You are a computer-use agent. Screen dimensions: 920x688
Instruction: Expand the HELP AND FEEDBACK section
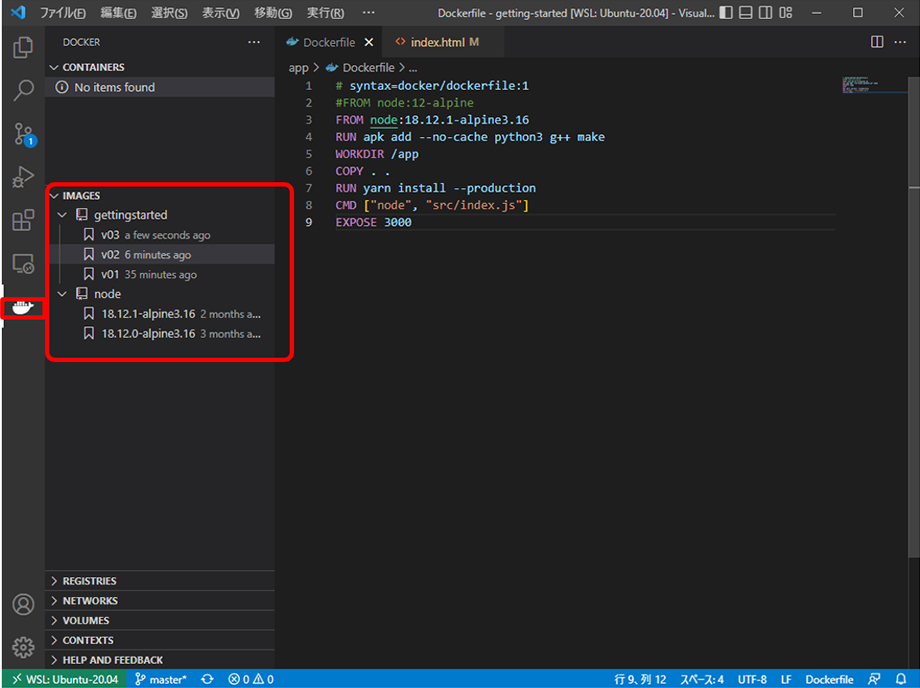click(160, 660)
